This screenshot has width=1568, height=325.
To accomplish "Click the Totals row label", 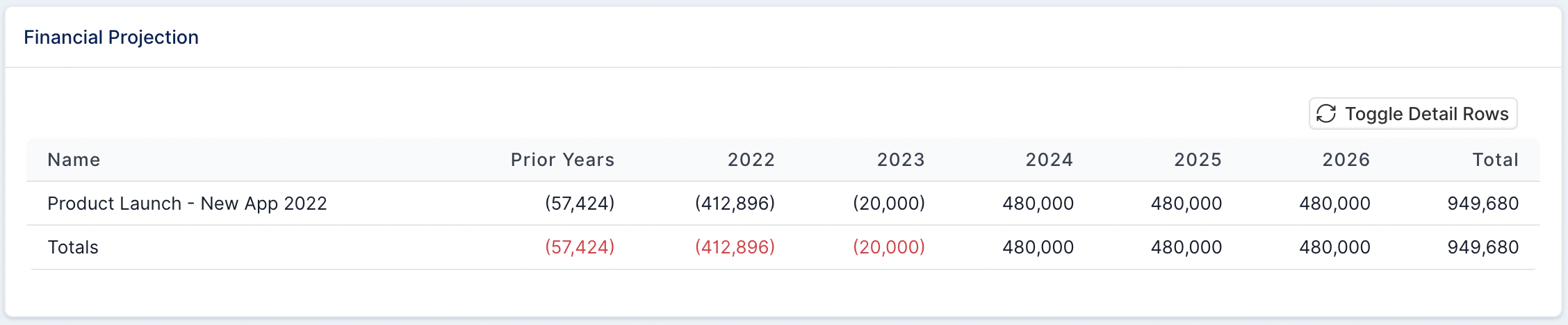I will point(73,247).
